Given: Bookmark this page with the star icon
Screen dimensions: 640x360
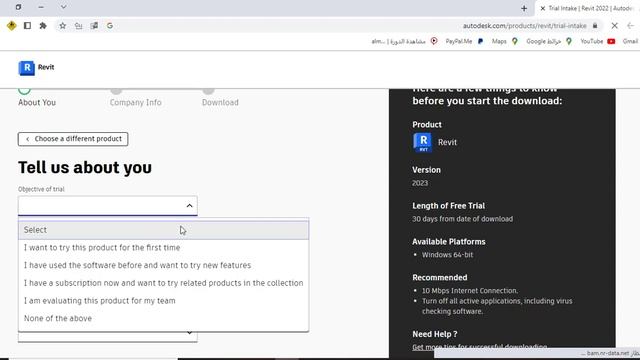Looking at the screenshot, I should tap(62, 26).
